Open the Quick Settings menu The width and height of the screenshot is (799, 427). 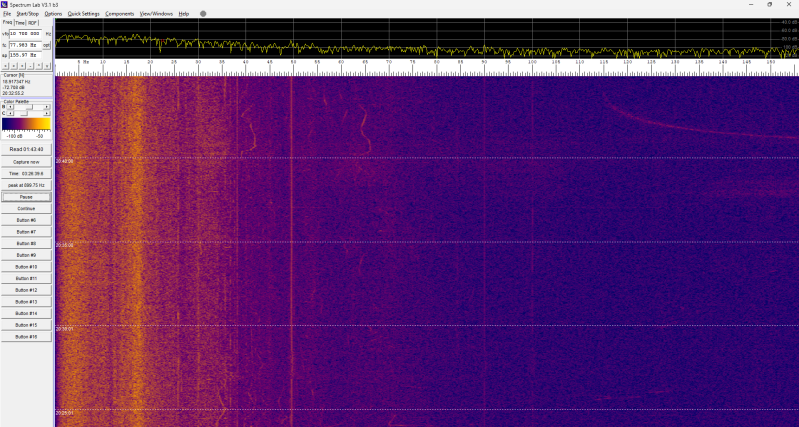coord(84,14)
